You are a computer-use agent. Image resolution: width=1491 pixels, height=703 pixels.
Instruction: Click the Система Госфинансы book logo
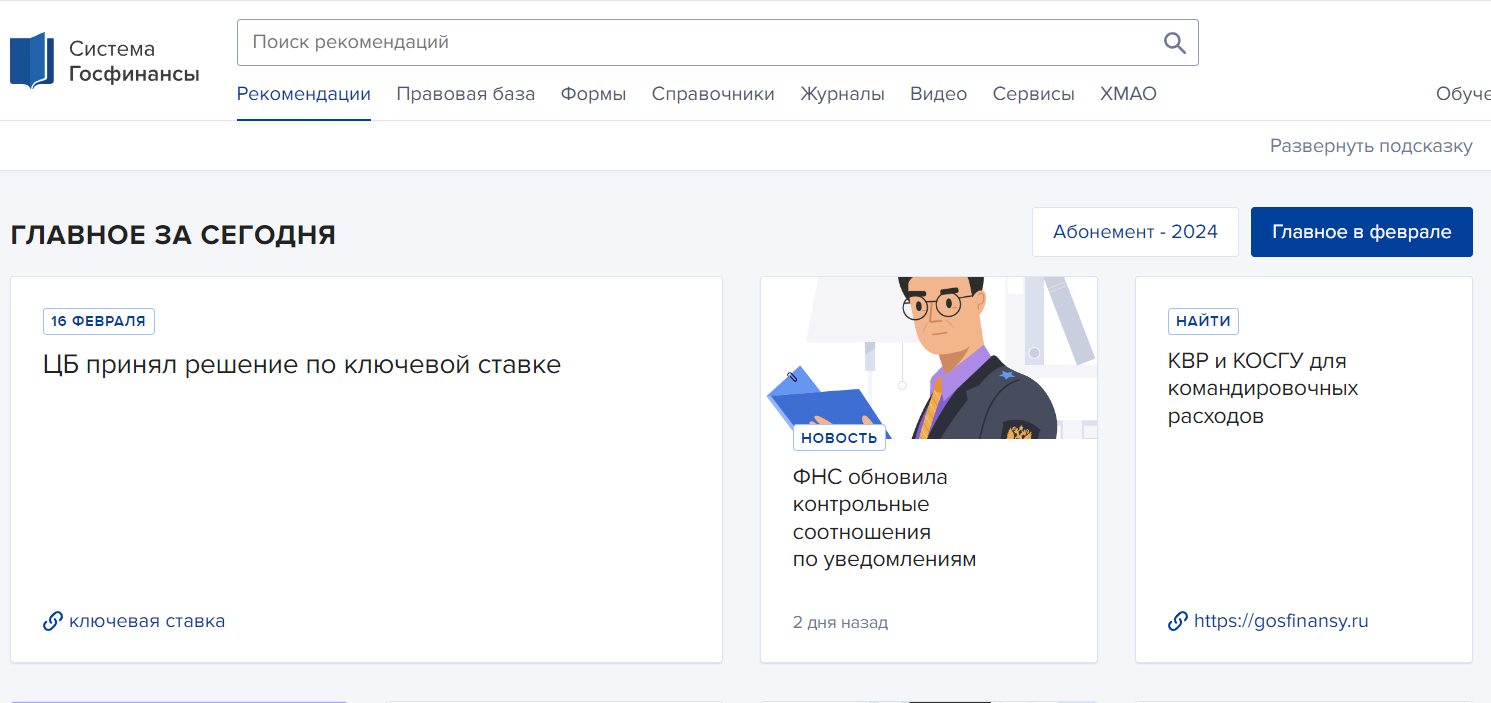click(x=31, y=61)
